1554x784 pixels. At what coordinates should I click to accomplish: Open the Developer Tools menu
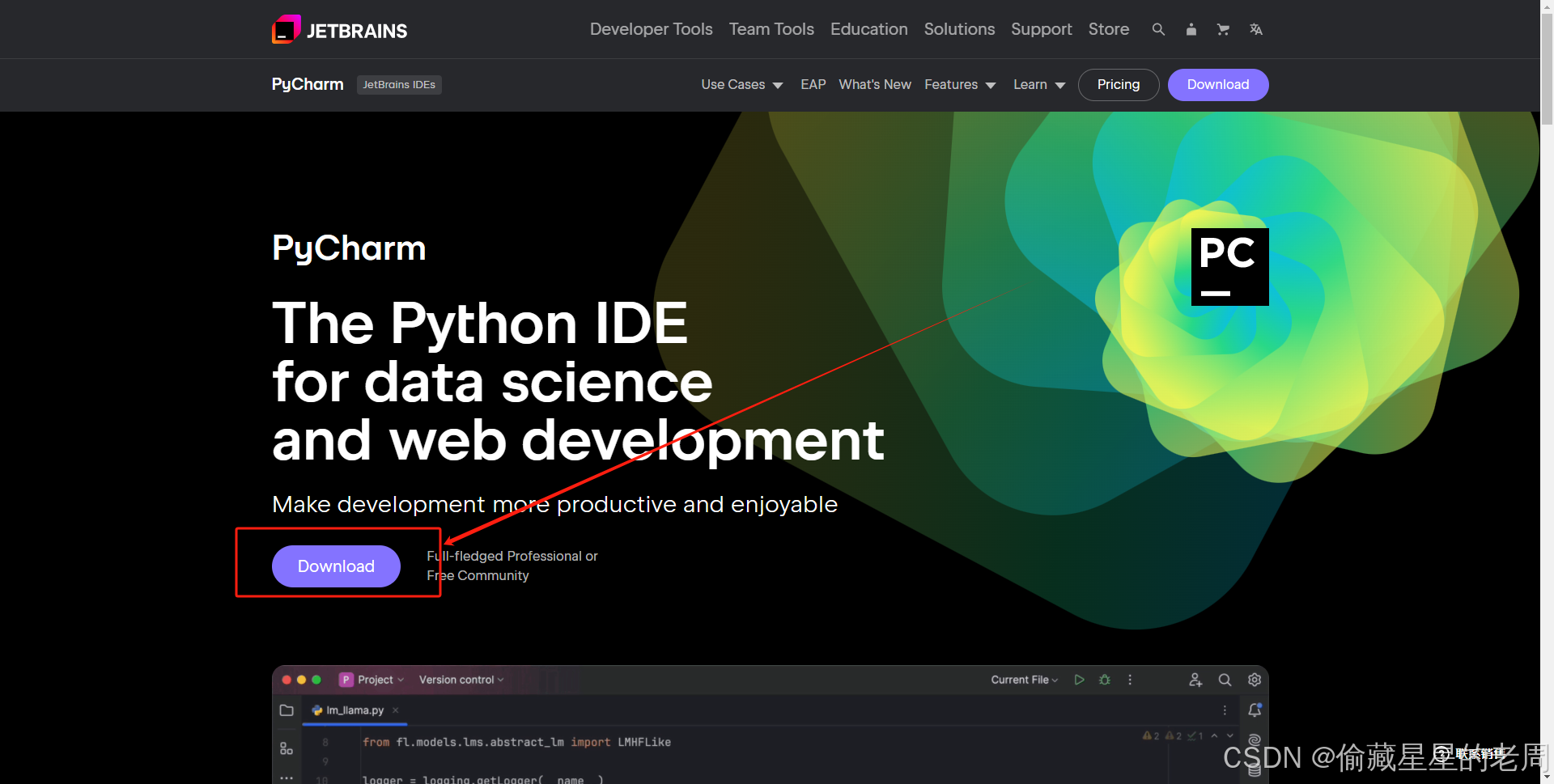click(651, 29)
